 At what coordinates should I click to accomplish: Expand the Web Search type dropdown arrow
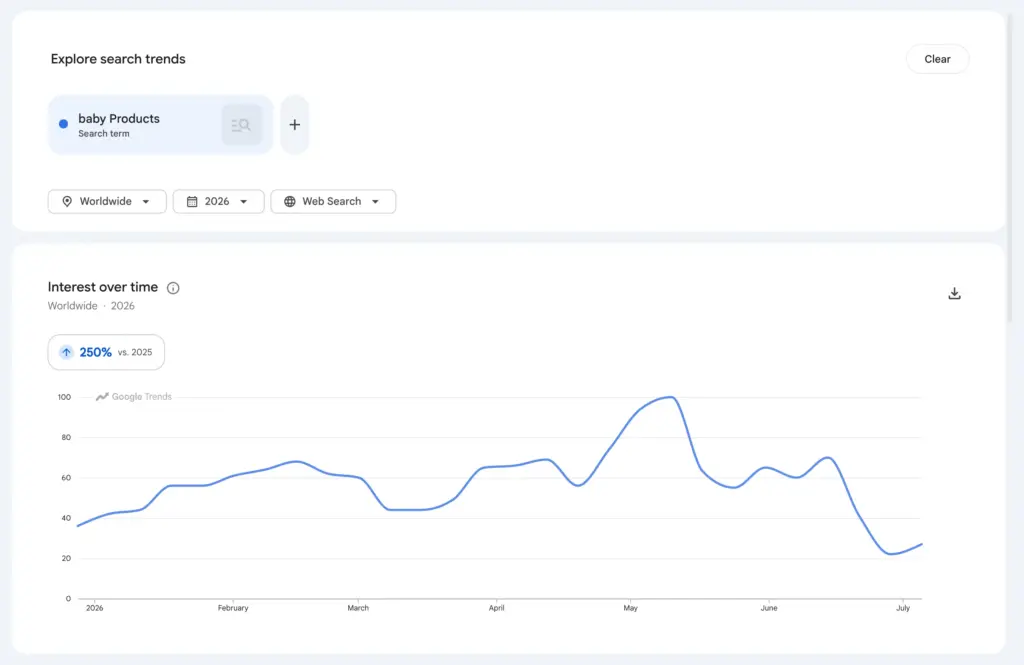[376, 201]
